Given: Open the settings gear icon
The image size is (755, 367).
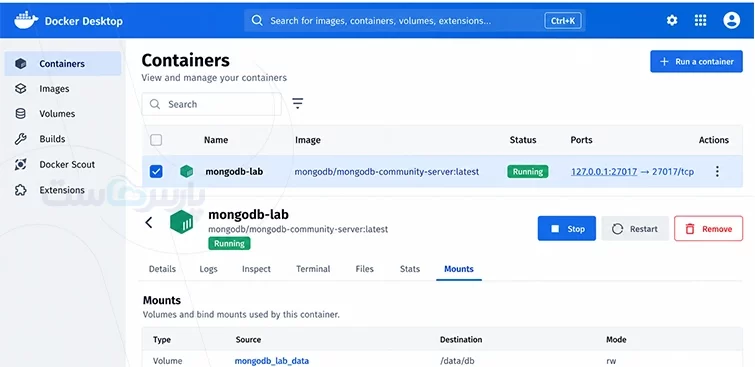Looking at the screenshot, I should click(x=672, y=20).
